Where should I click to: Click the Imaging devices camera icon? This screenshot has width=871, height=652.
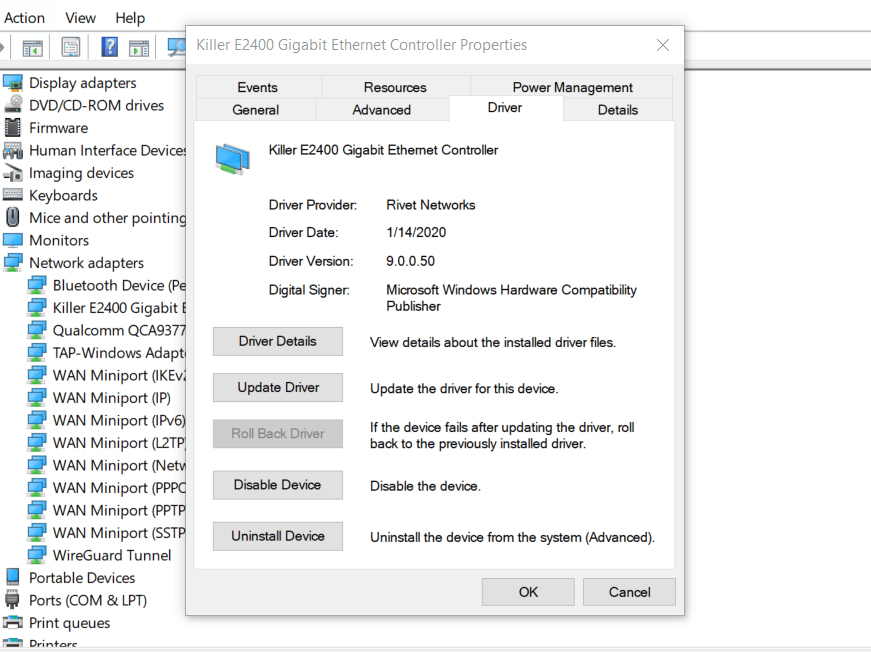coord(13,173)
